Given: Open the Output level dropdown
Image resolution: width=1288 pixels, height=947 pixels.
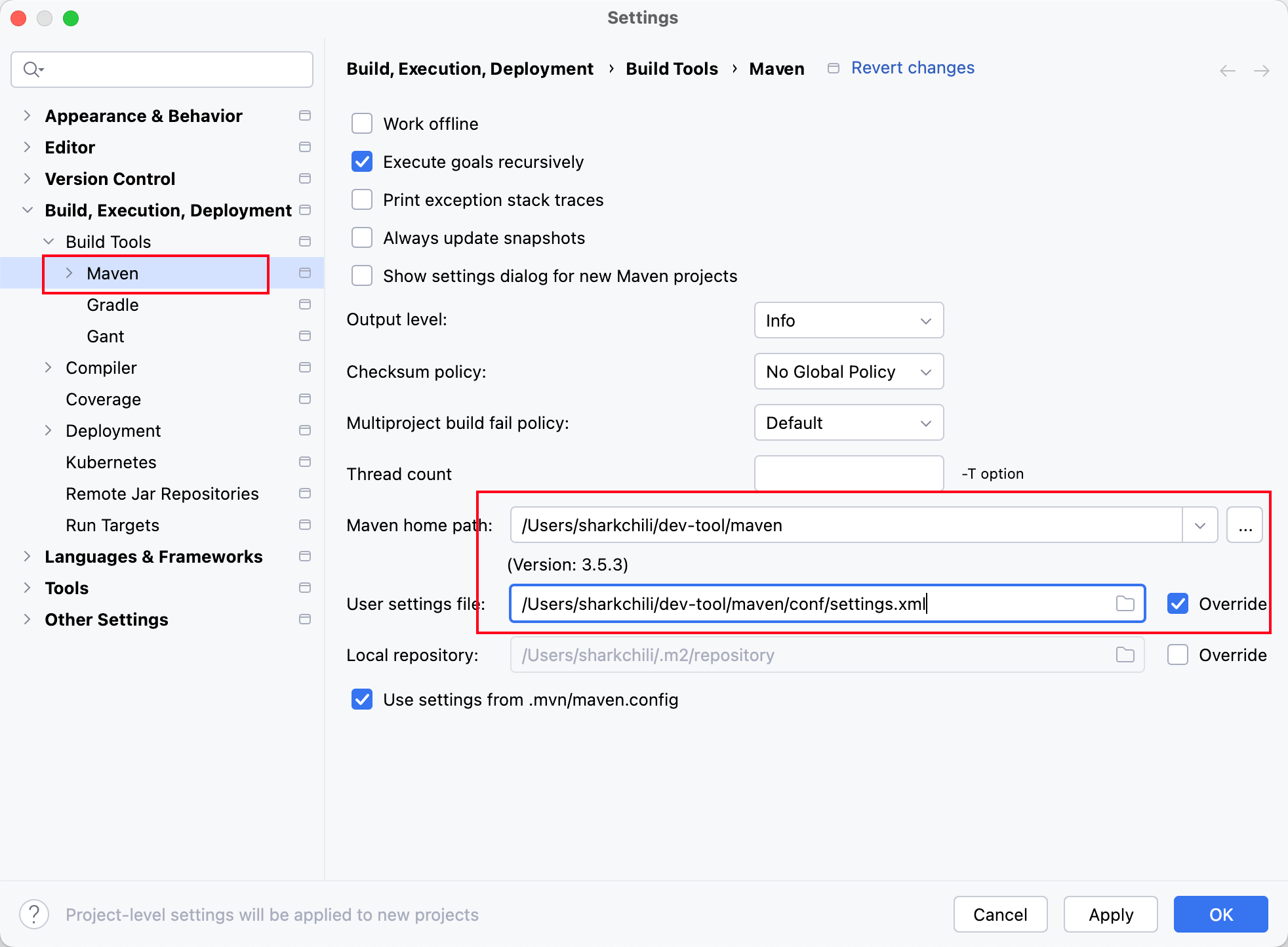Looking at the screenshot, I should pyautogui.click(x=849, y=320).
